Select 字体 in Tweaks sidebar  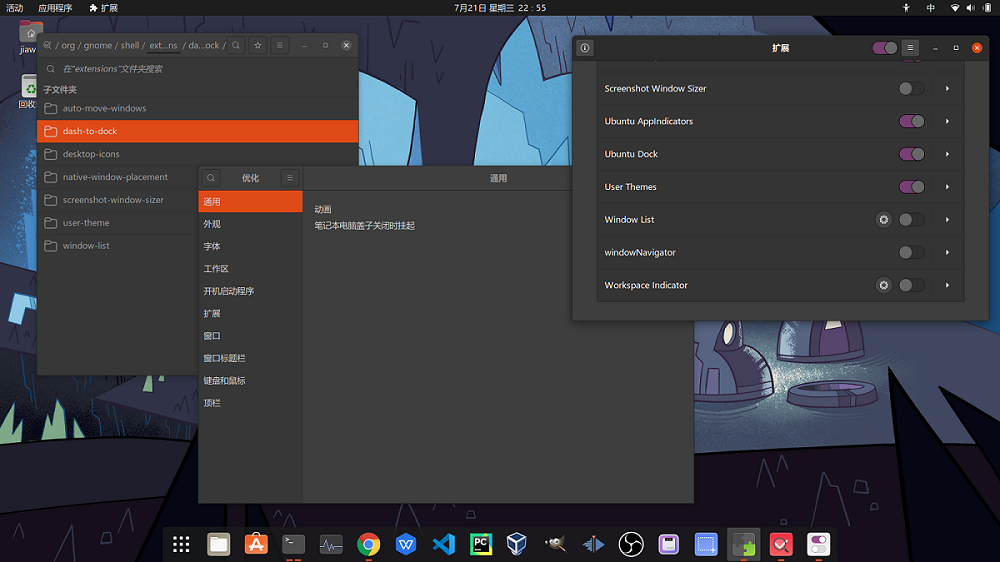250,246
